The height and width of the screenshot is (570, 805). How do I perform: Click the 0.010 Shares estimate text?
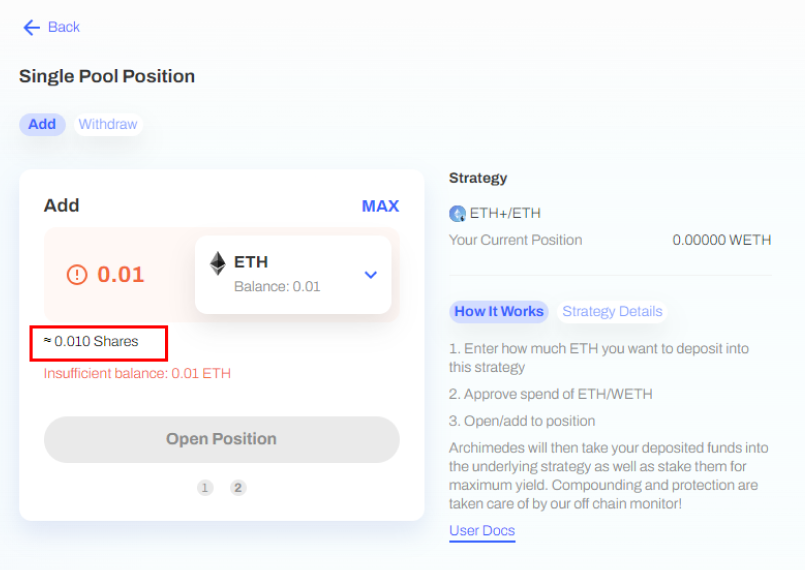[91, 341]
